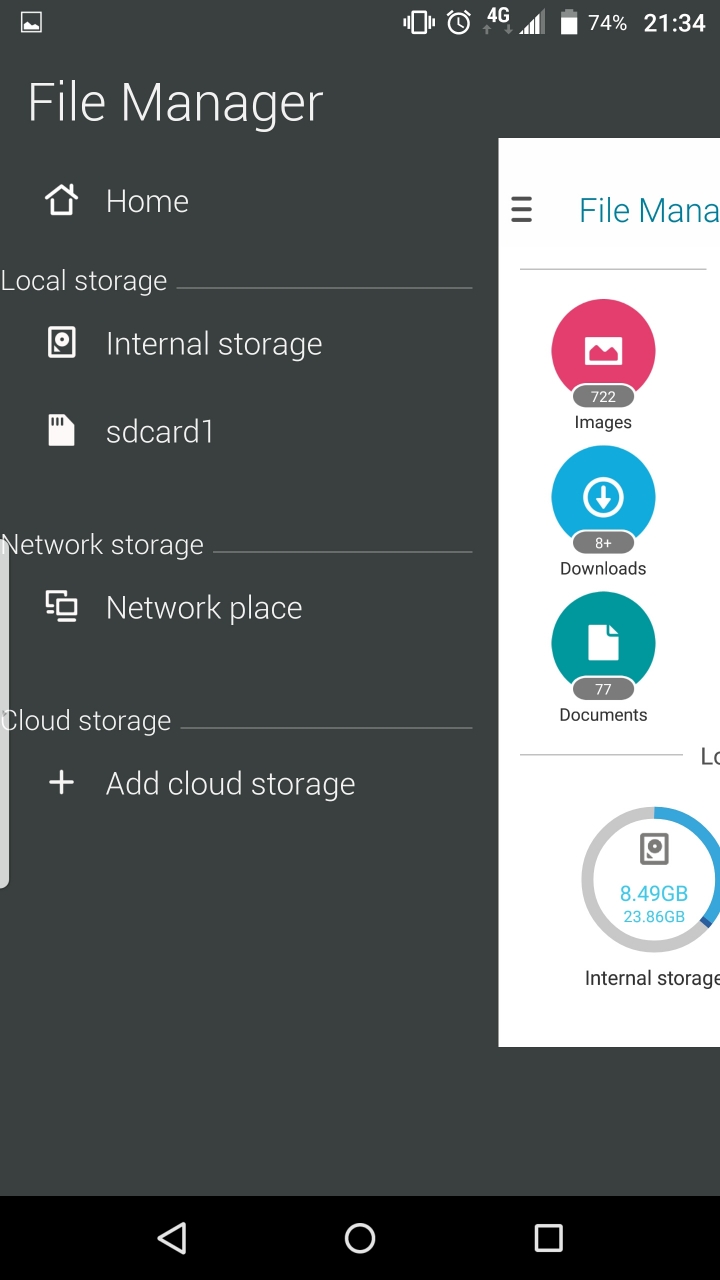Open the teal Documents category circle
The image size is (720, 1280).
(603, 642)
